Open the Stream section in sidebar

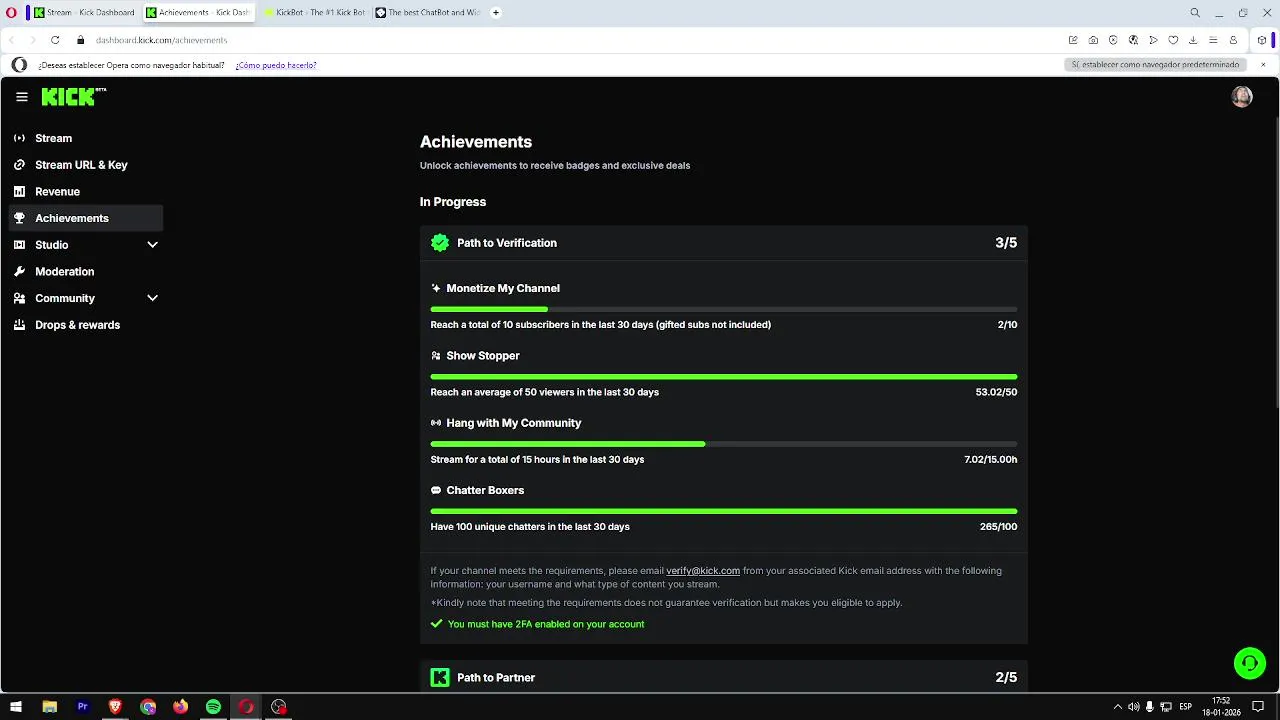coord(54,138)
